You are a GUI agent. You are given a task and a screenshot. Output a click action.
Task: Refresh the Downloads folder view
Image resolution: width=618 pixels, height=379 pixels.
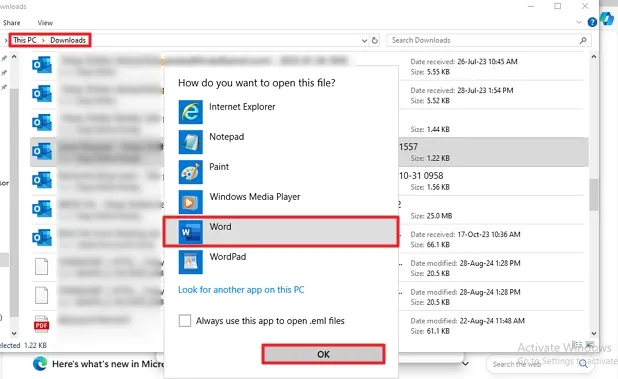374,40
